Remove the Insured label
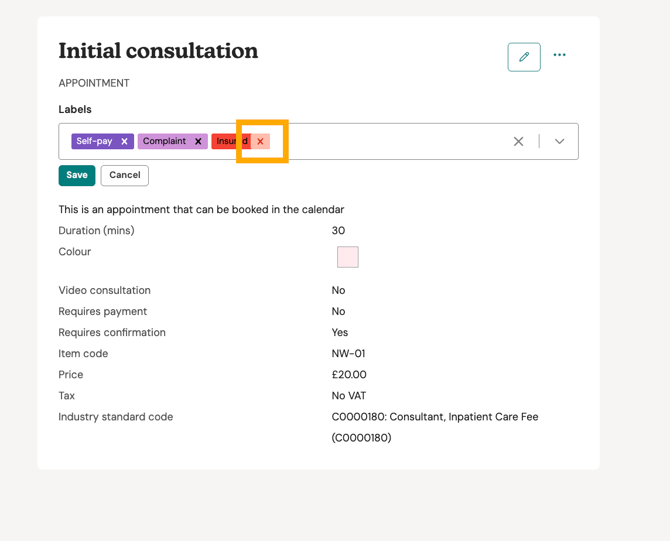670x541 pixels. pyautogui.click(x=260, y=142)
